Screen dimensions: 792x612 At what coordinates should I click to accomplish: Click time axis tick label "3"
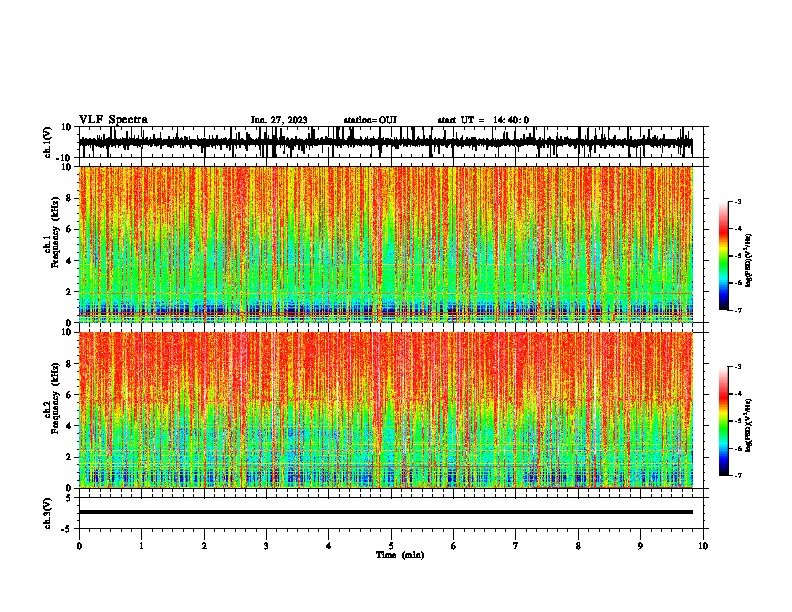[x=266, y=546]
